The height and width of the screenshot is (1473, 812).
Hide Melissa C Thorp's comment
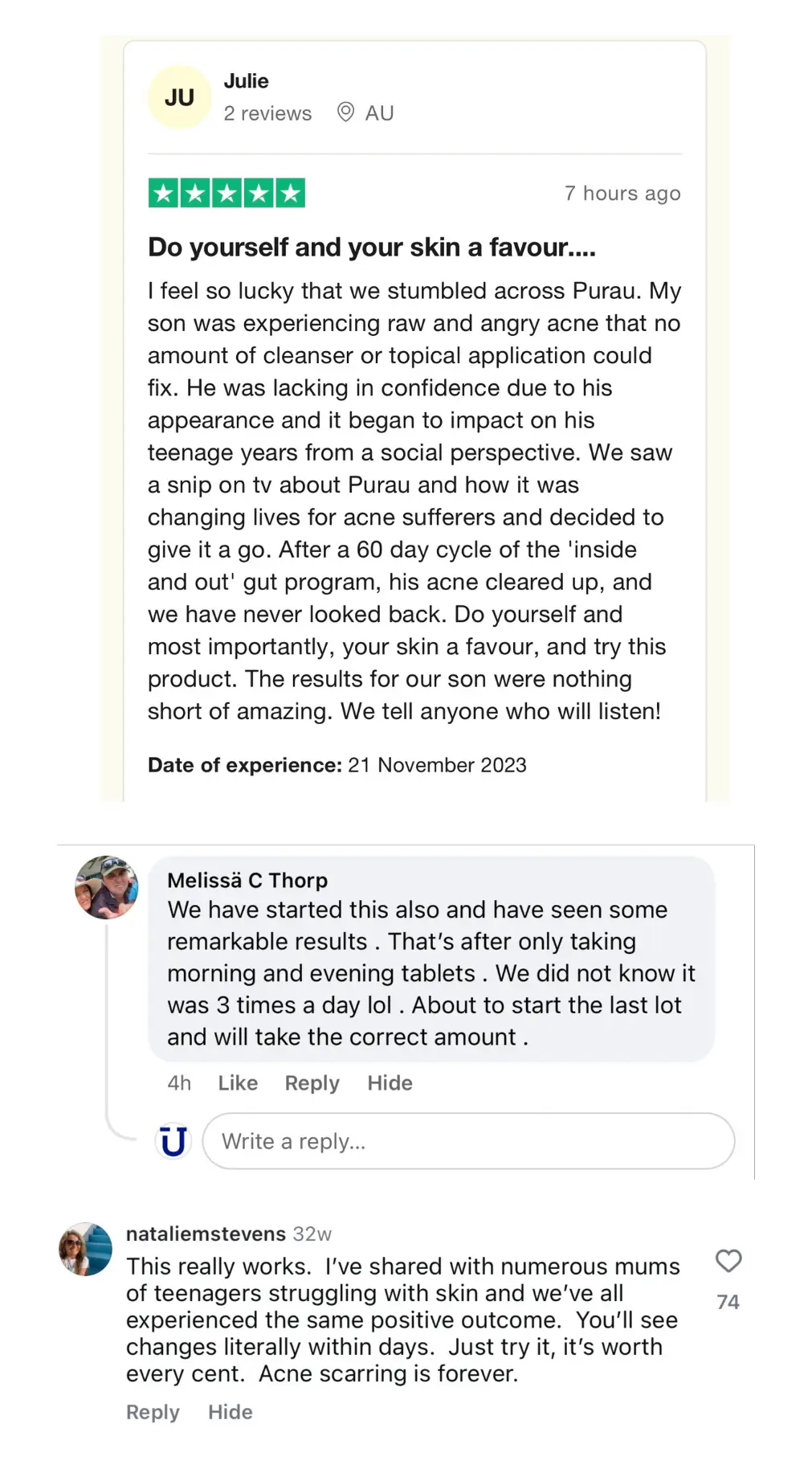390,1083
